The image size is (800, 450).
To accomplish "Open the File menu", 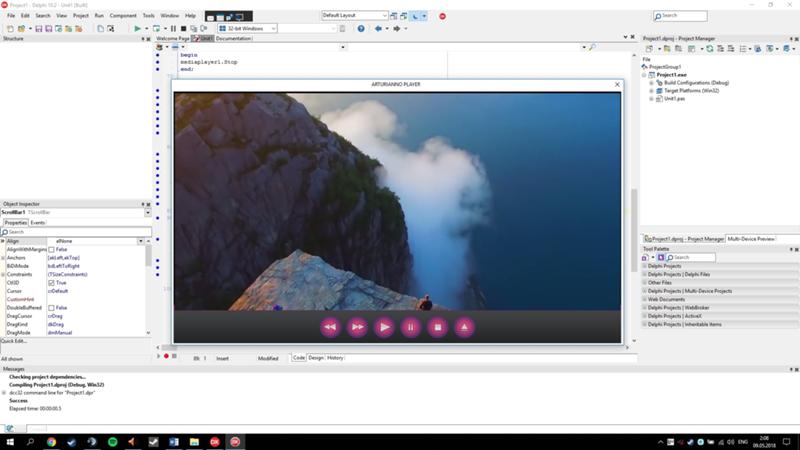I will click(x=11, y=16).
